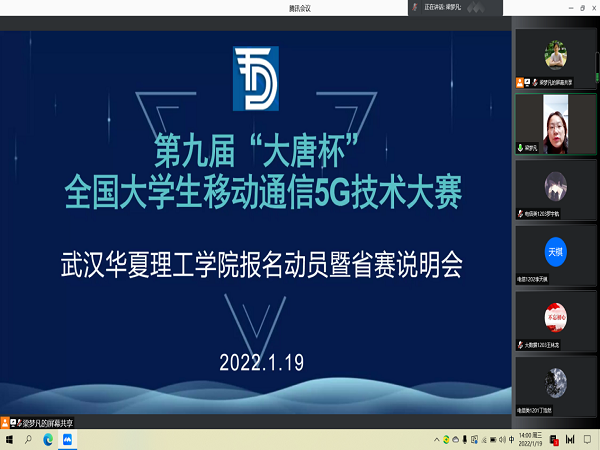Screen dimensions: 600x450
Task: Expand hidden system tray icons
Action: [x=436, y=440]
